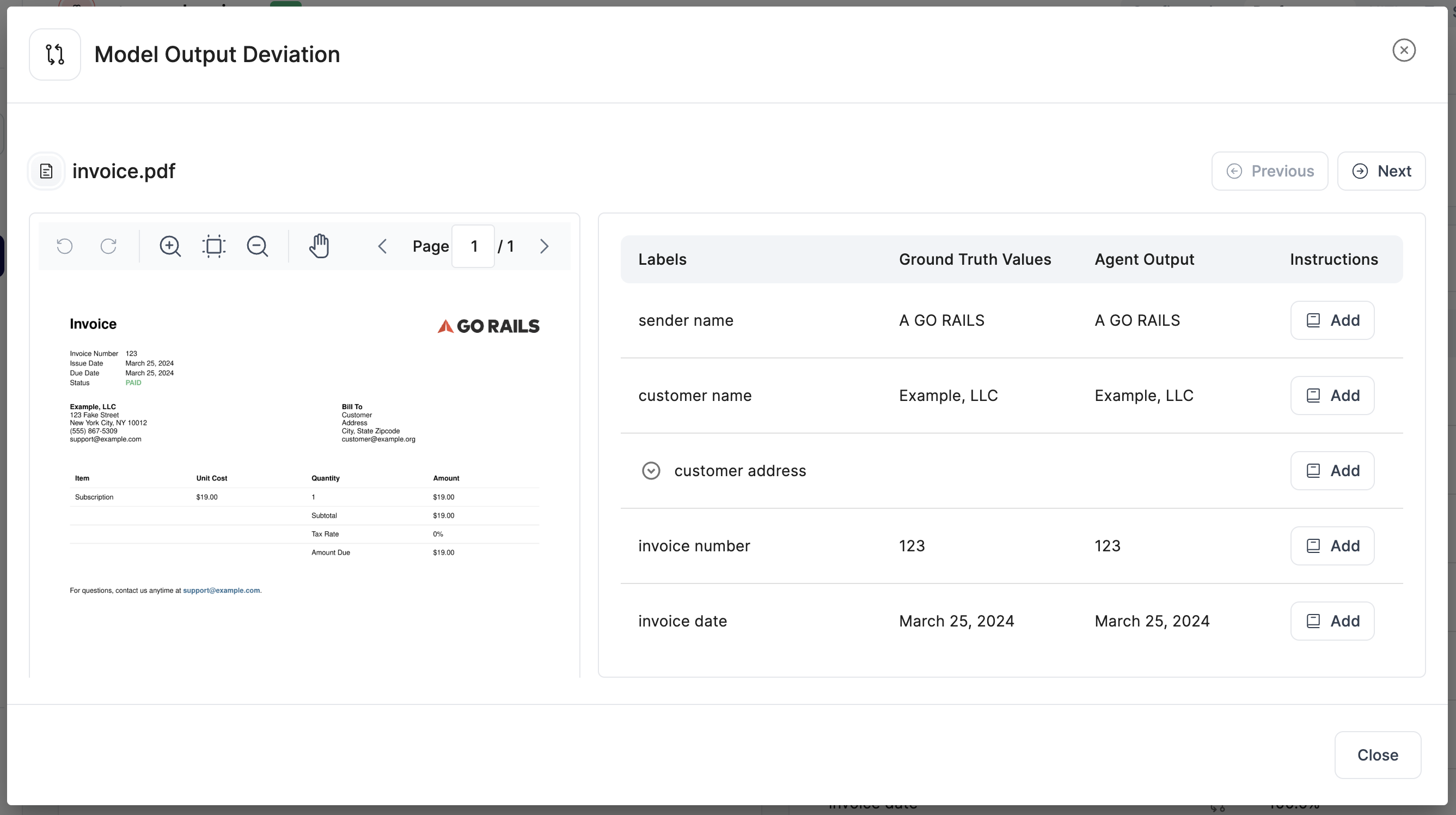Zoom in on the invoice preview

click(170, 247)
